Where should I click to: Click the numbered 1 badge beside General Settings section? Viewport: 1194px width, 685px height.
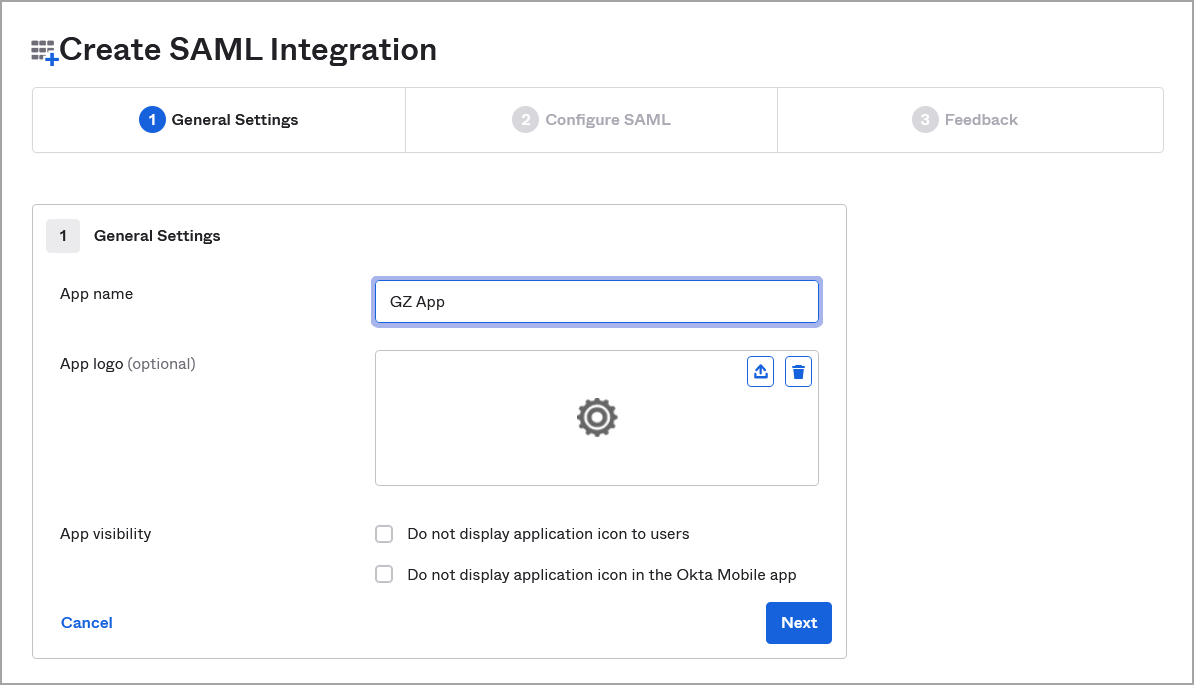(63, 235)
